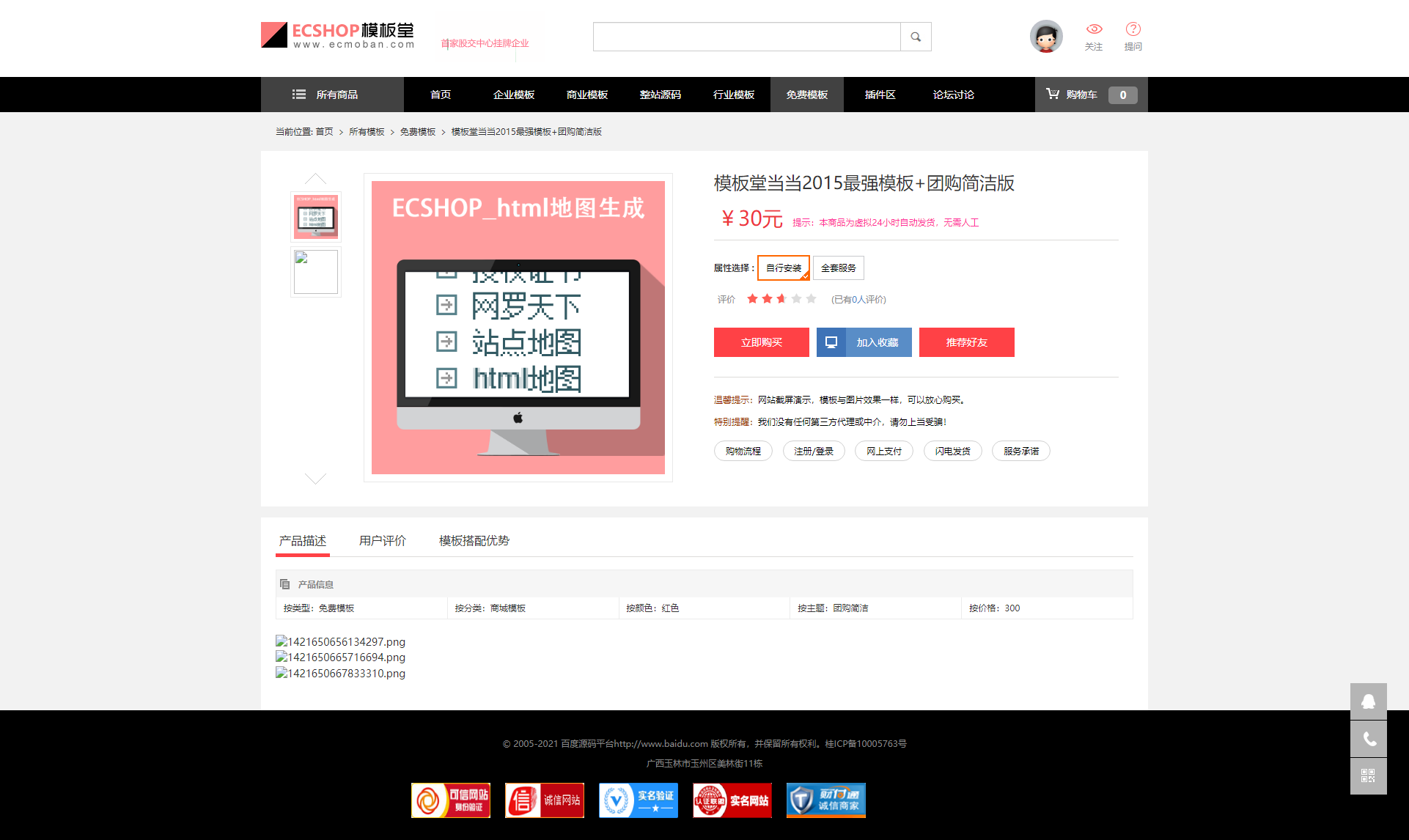Click the 1421650667833310.png image placeholder

341,674
